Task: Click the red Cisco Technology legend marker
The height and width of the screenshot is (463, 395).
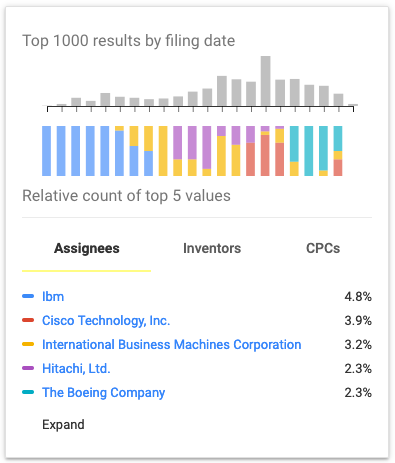Action: [x=28, y=320]
